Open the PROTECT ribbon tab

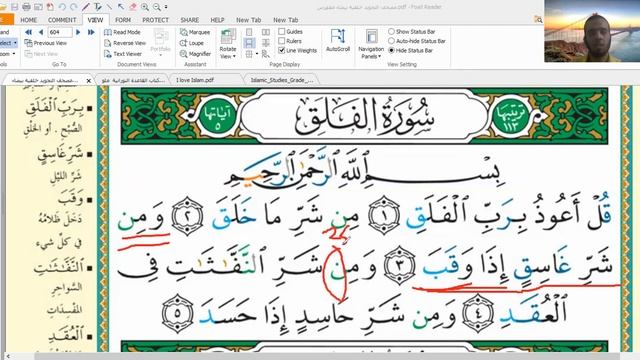point(156,20)
